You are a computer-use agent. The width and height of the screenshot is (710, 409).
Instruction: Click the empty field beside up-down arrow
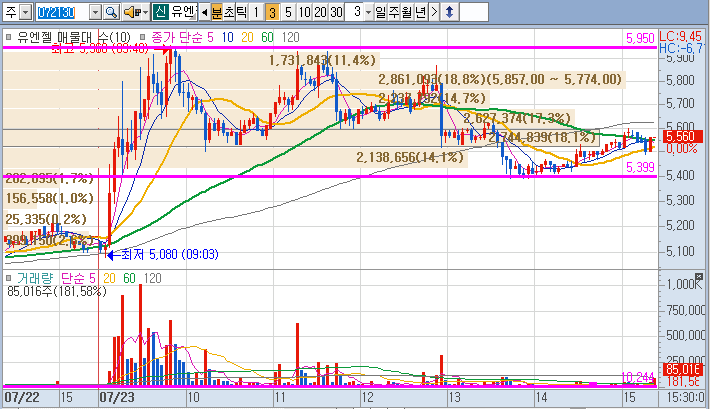pyautogui.click(x=474, y=12)
